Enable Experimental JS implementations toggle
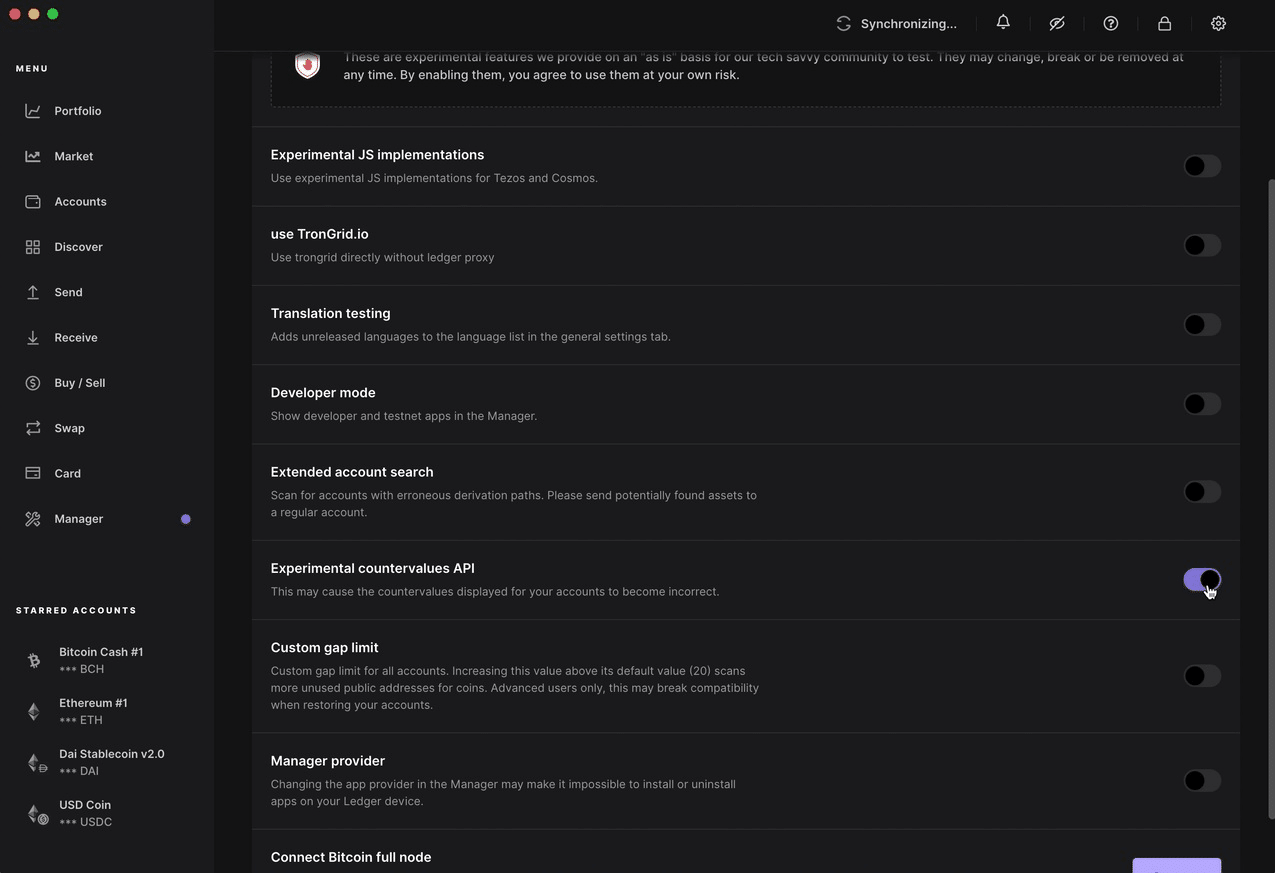 coord(1201,166)
